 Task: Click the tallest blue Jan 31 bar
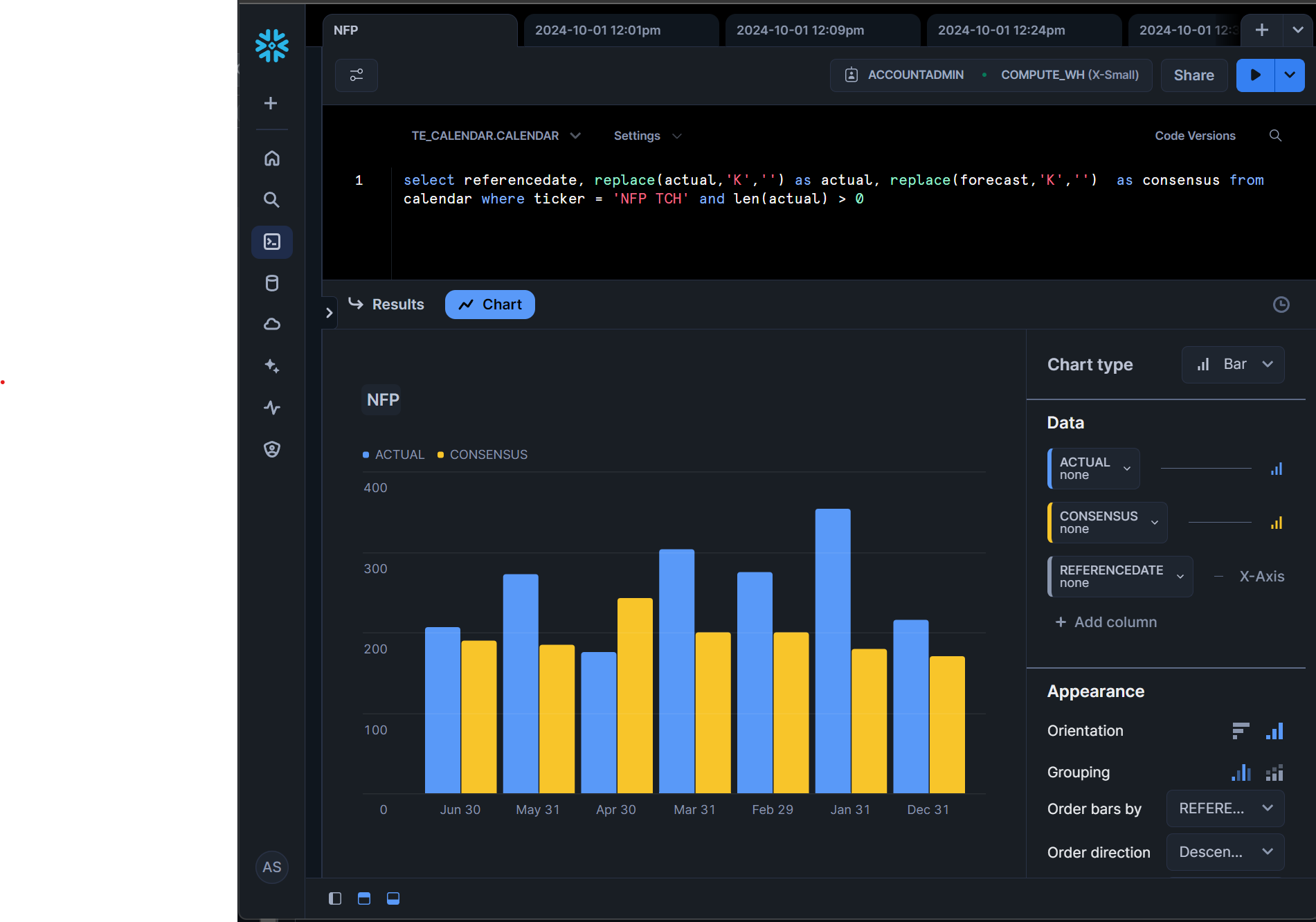coord(833,651)
